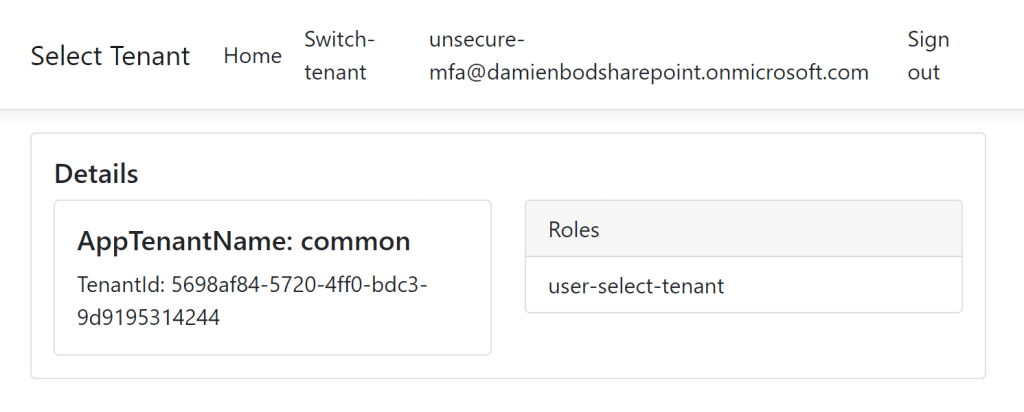Click the Details heading
The image size is (1024, 412).
(96, 174)
